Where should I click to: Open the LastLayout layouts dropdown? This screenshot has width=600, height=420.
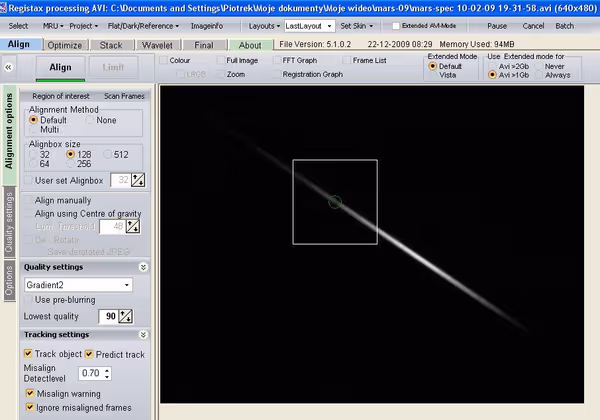point(327,25)
